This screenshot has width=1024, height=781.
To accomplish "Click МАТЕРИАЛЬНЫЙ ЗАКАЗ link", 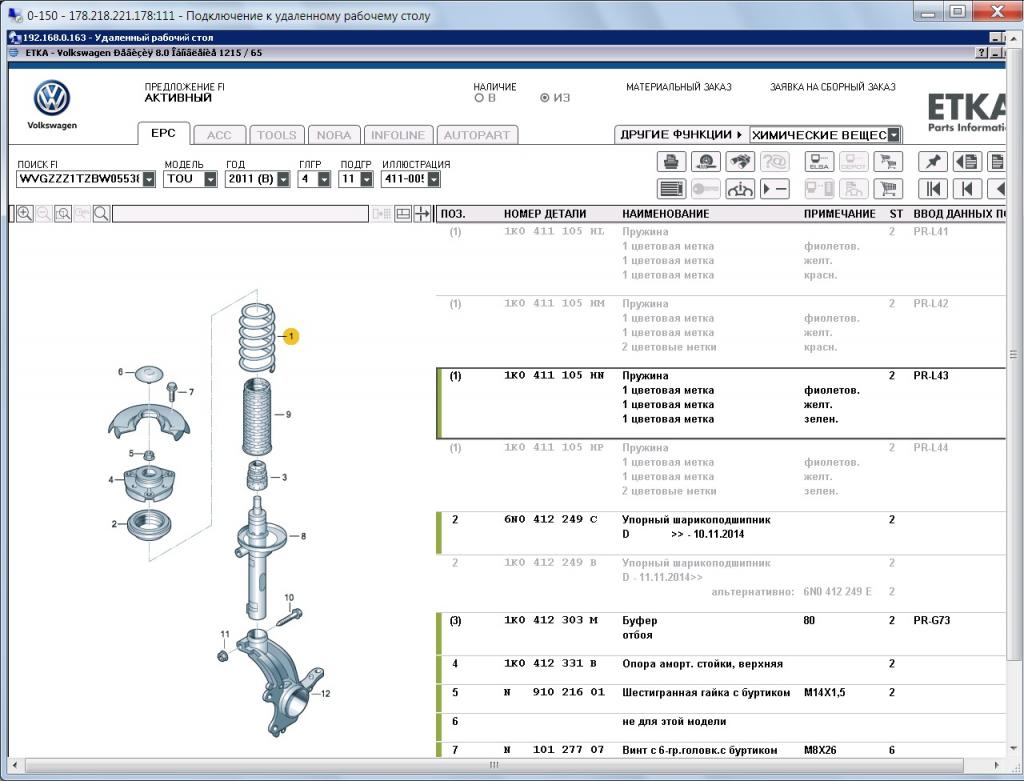I will (x=679, y=87).
